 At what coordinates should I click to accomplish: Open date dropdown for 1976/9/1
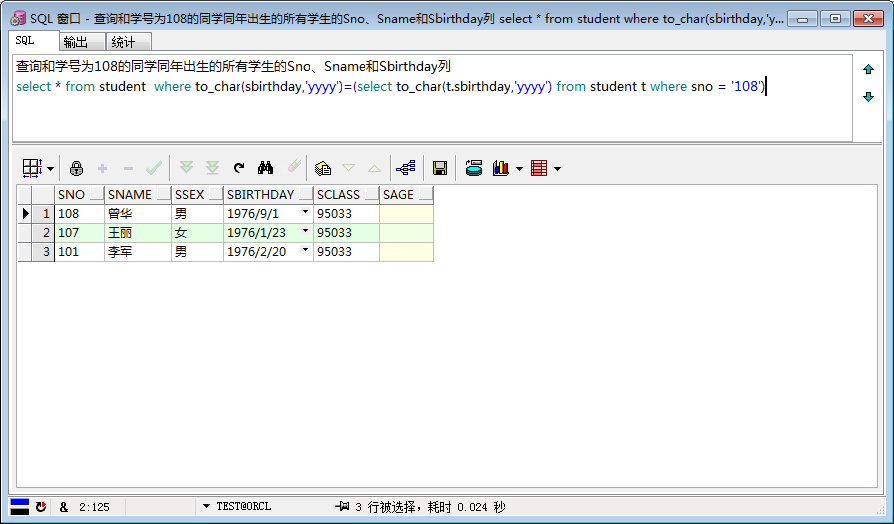306,212
